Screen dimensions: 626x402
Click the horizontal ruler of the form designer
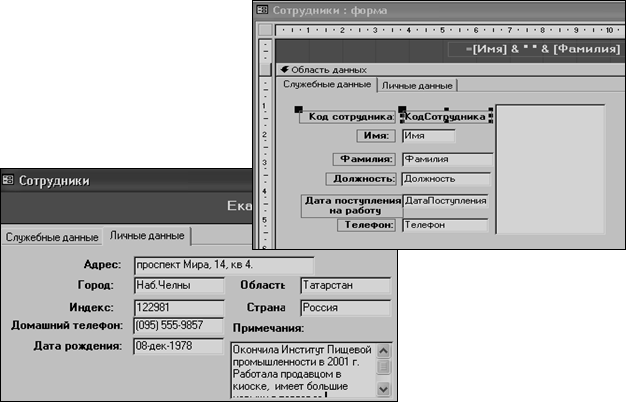point(450,30)
